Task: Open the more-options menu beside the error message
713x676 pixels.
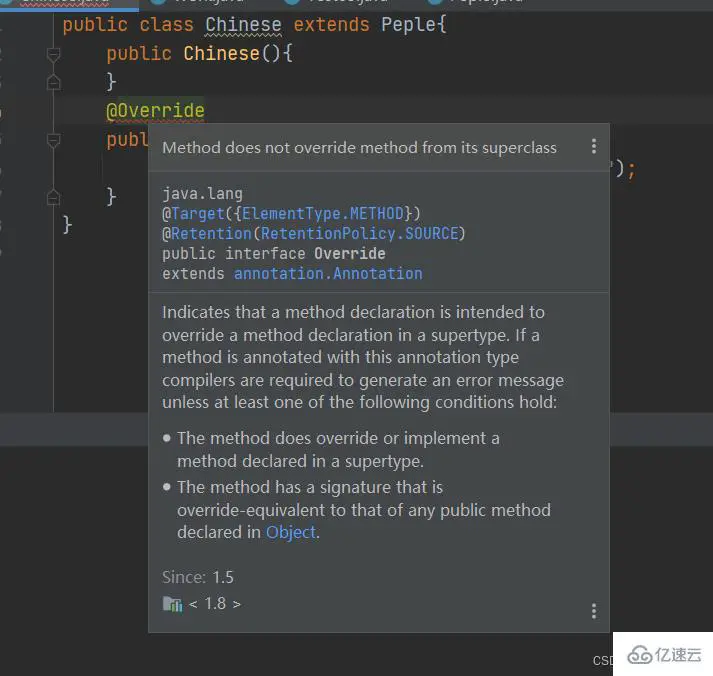Action: (593, 147)
